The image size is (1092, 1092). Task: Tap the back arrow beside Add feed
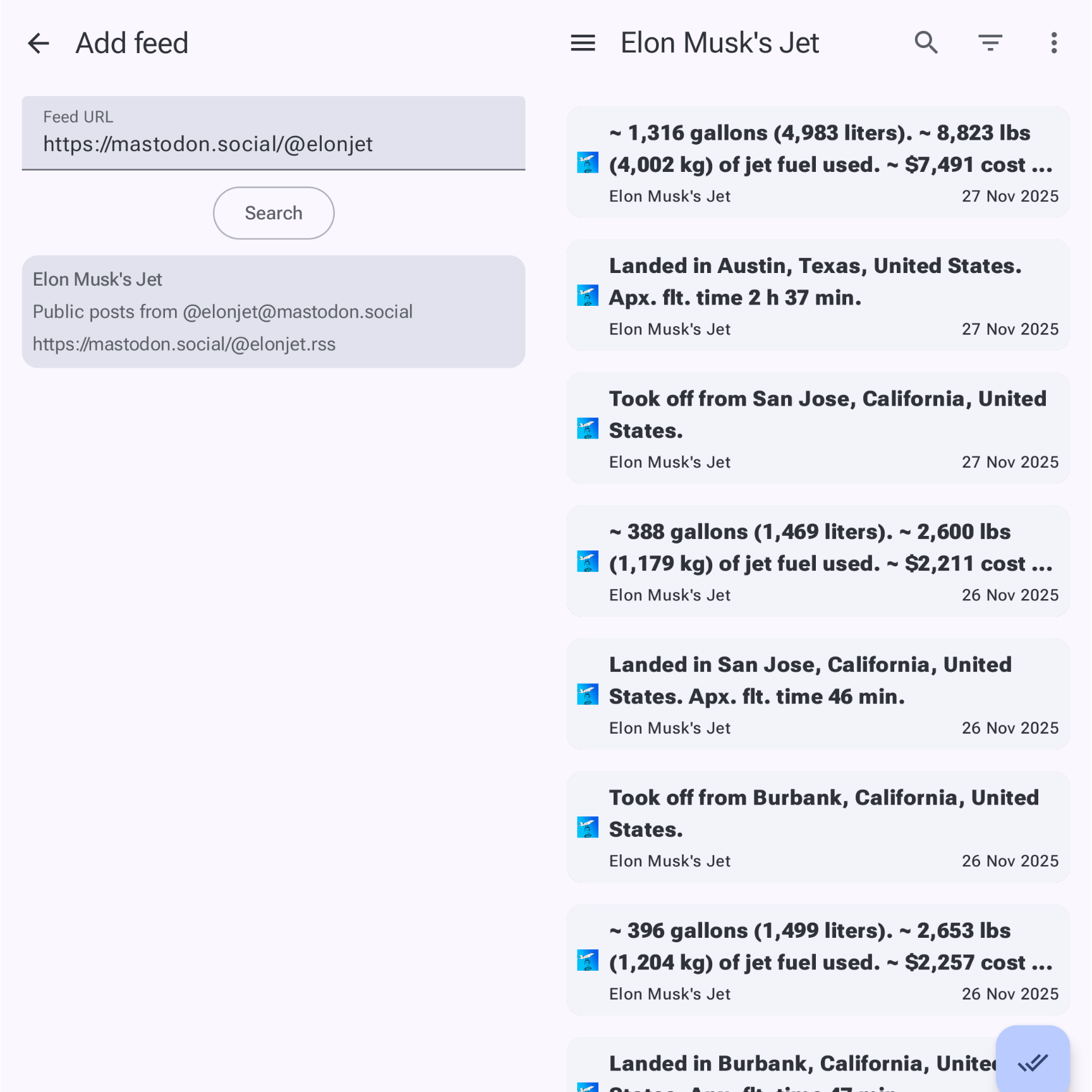pos(39,44)
